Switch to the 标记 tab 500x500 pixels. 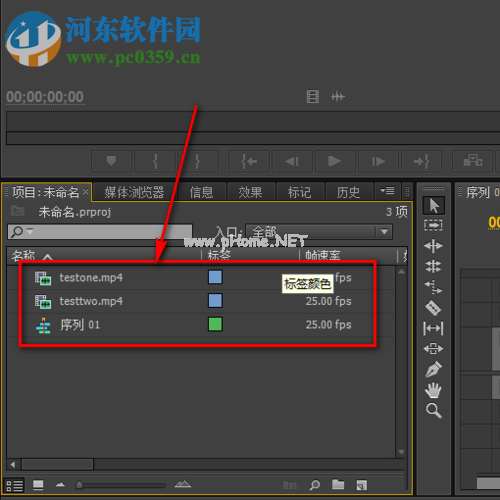point(299,192)
